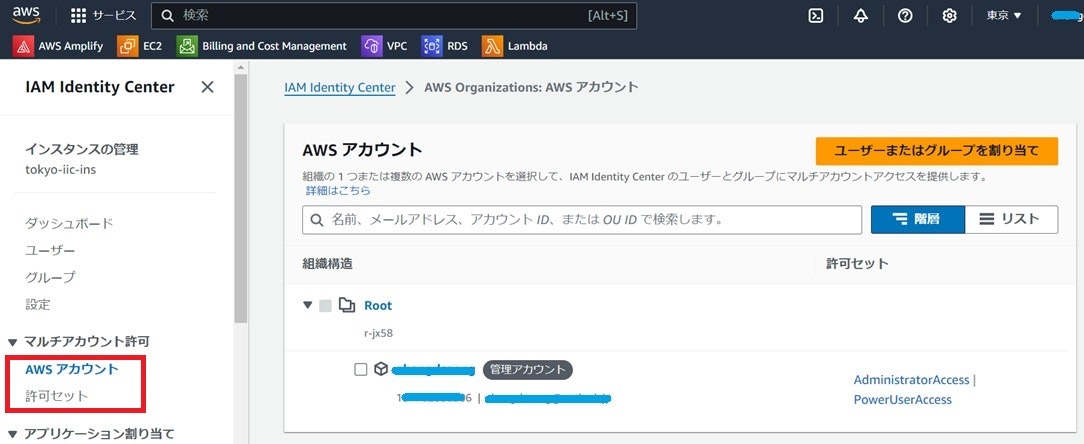Open the グループ sidebar item
The image size is (1084, 444).
click(50, 277)
